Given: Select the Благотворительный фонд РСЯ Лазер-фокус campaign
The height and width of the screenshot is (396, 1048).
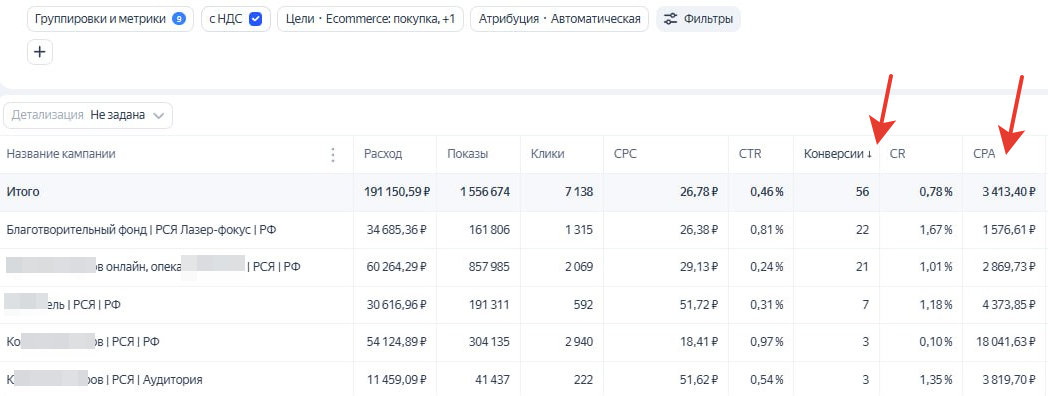Looking at the screenshot, I should click(x=142, y=230).
